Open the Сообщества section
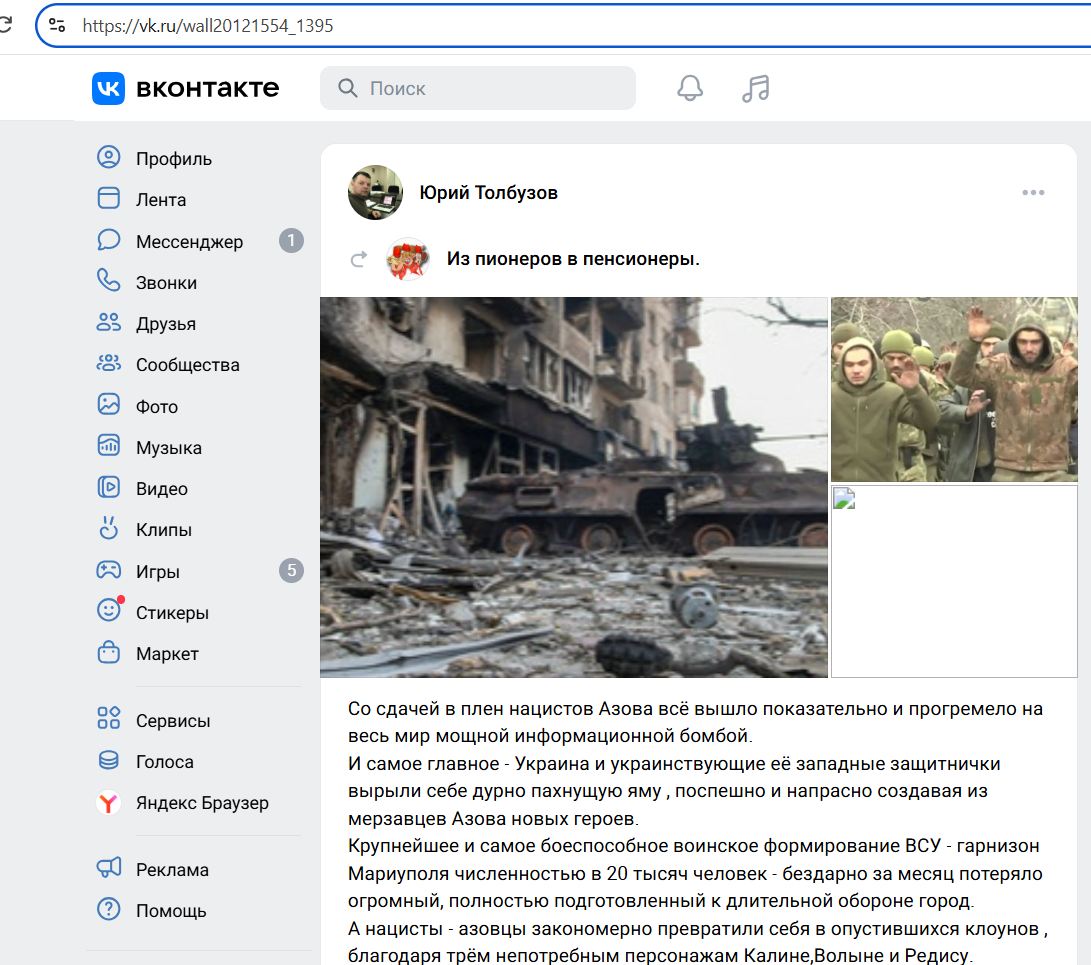This screenshot has height=965, width=1091. 187,365
